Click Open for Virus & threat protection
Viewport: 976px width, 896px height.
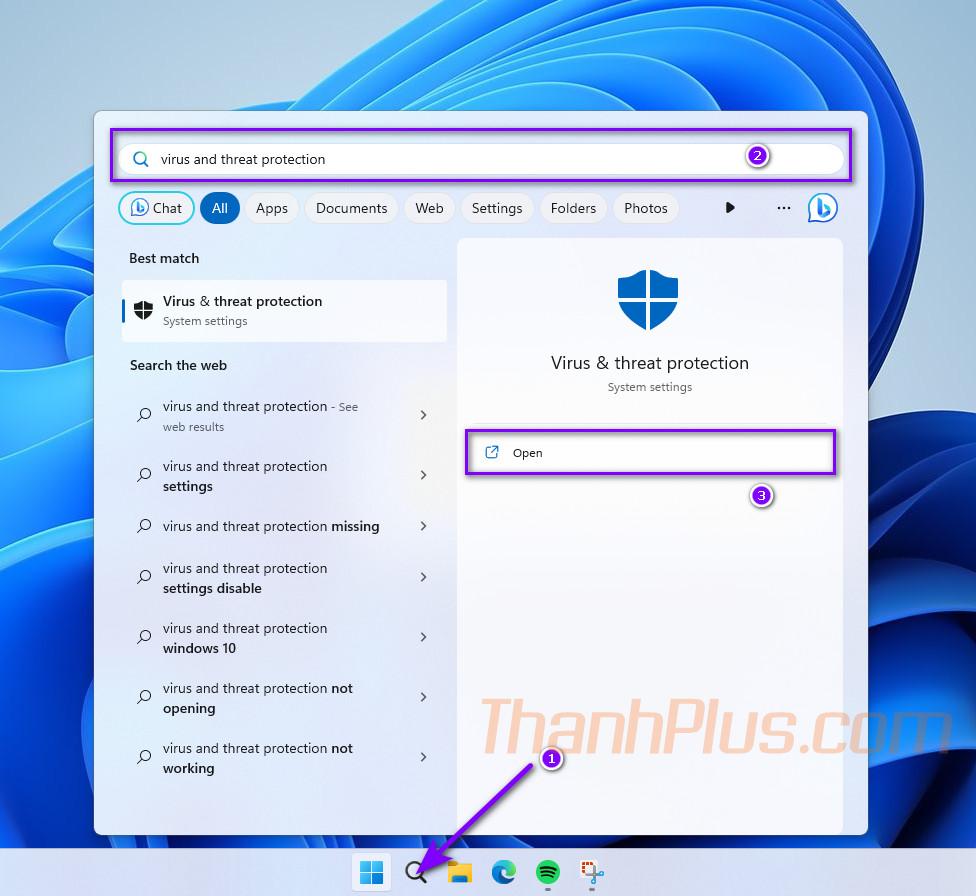(650, 453)
